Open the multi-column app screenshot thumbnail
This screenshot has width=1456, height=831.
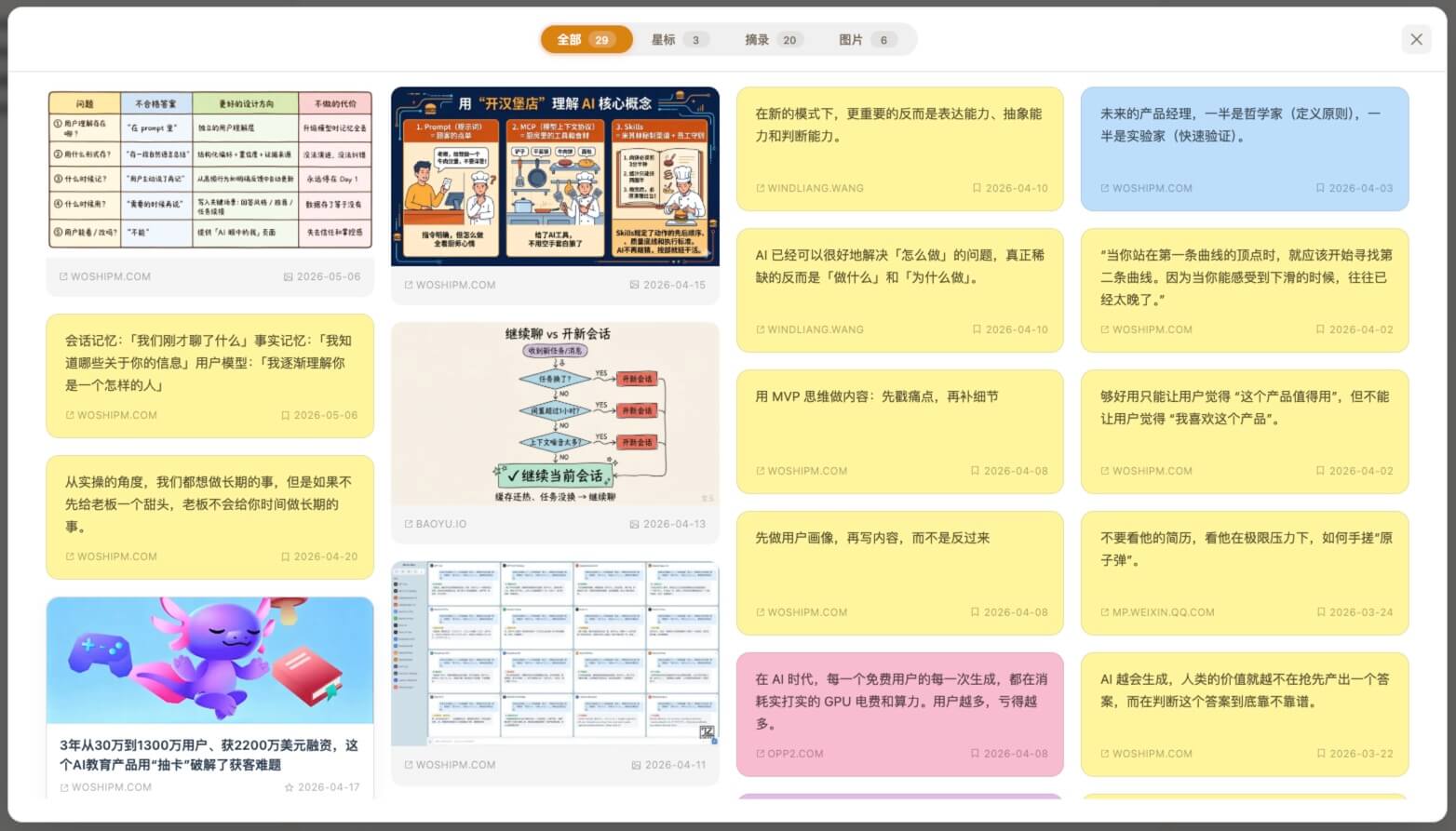coord(556,653)
